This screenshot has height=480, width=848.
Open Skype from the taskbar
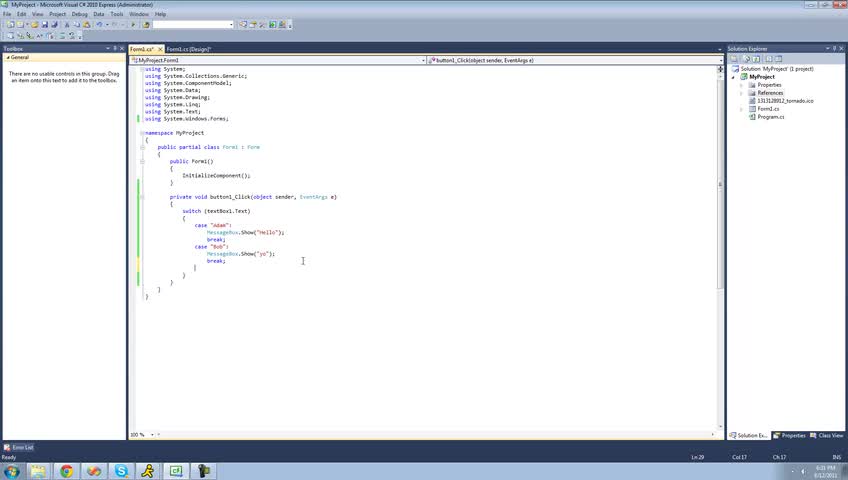pos(121,471)
